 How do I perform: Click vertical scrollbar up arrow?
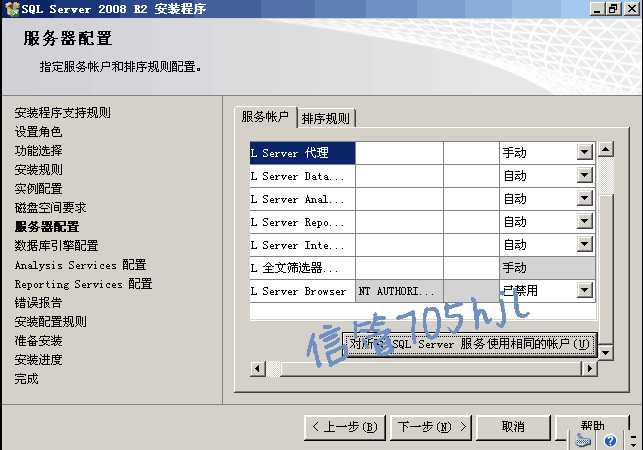tap(606, 149)
